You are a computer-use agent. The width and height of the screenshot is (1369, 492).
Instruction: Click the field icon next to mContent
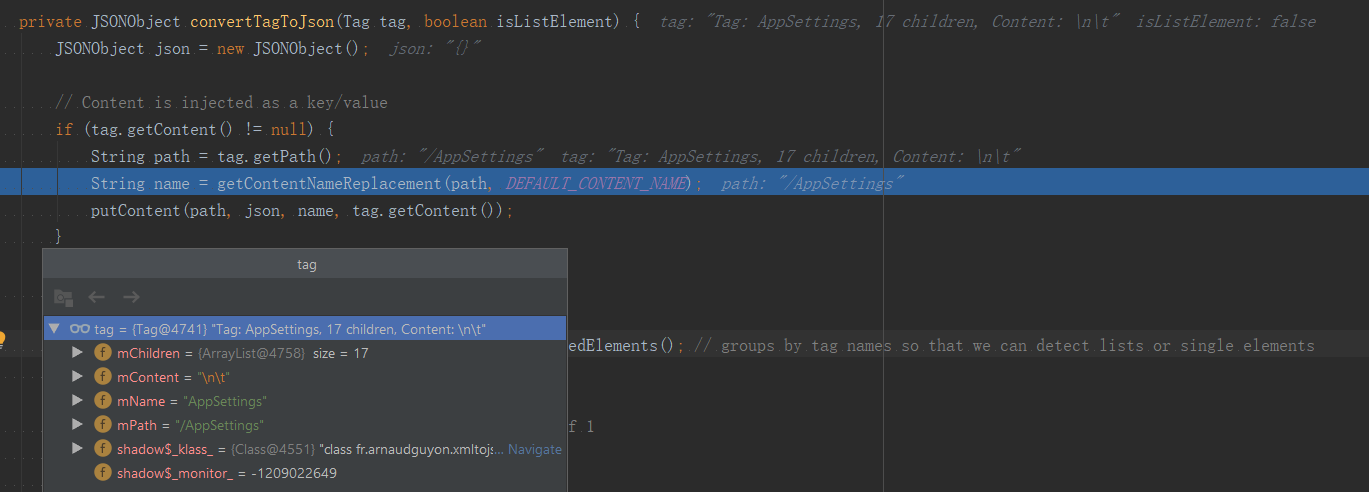point(102,377)
